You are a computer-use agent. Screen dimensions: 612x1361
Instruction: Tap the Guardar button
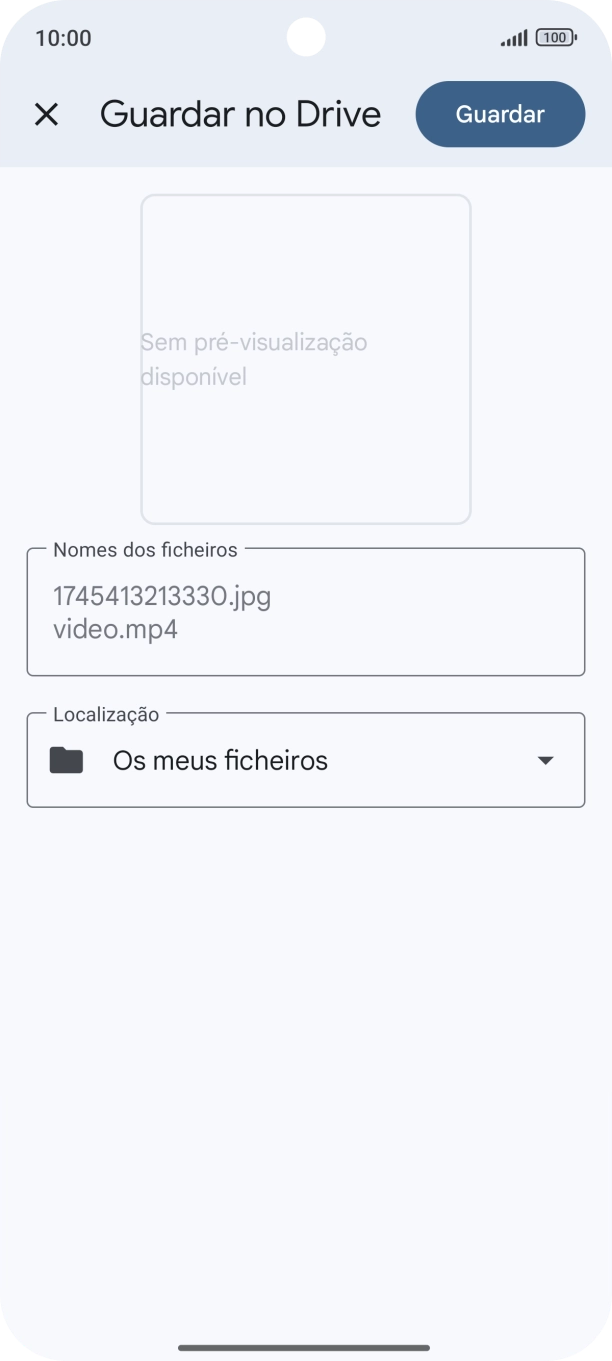coord(500,114)
